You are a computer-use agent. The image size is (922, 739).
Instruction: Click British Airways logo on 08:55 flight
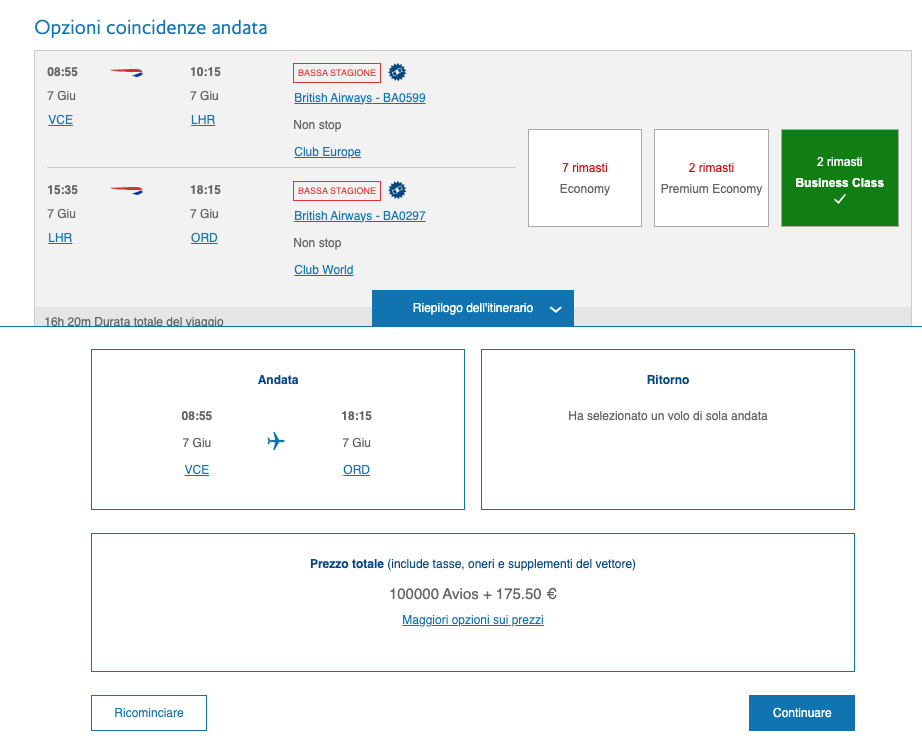click(127, 72)
